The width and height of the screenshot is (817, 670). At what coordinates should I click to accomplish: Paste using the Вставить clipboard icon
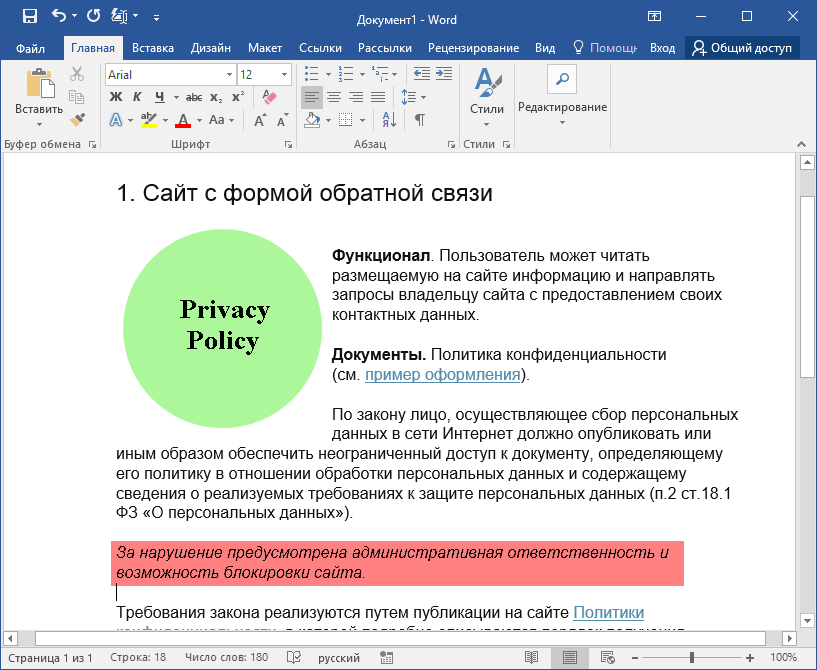coord(40,83)
